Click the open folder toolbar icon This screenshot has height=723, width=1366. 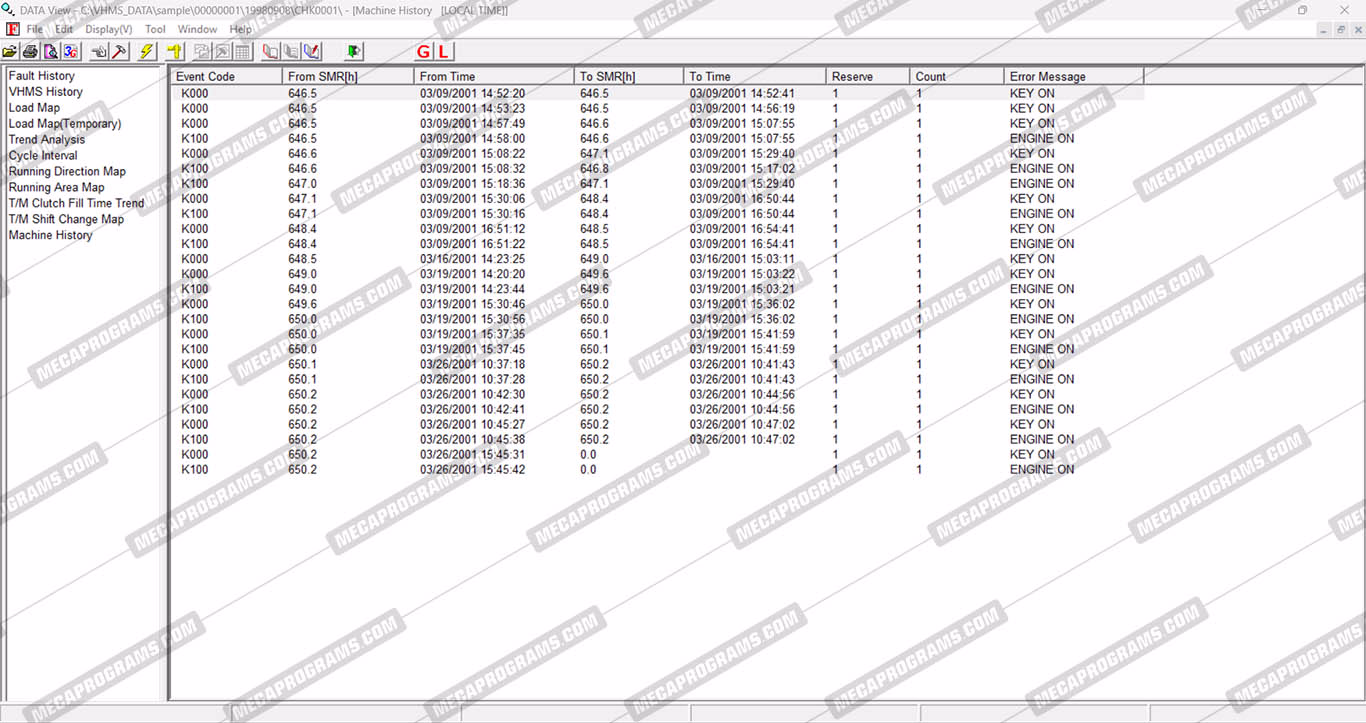(10, 51)
